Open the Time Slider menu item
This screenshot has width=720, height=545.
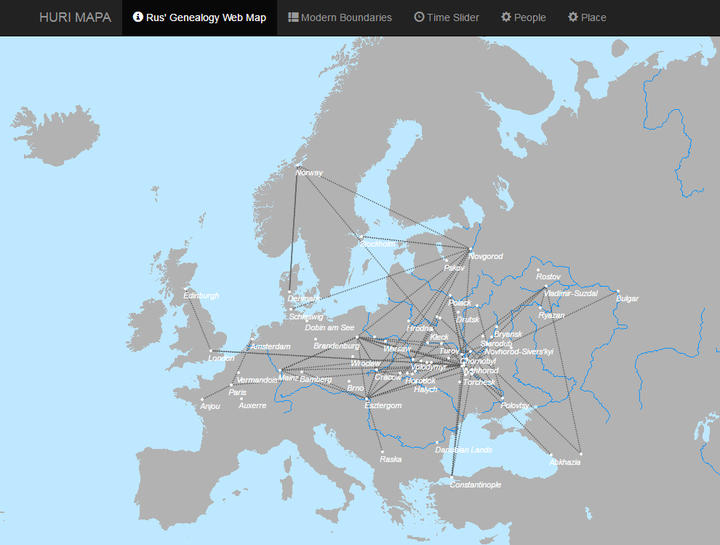(446, 17)
